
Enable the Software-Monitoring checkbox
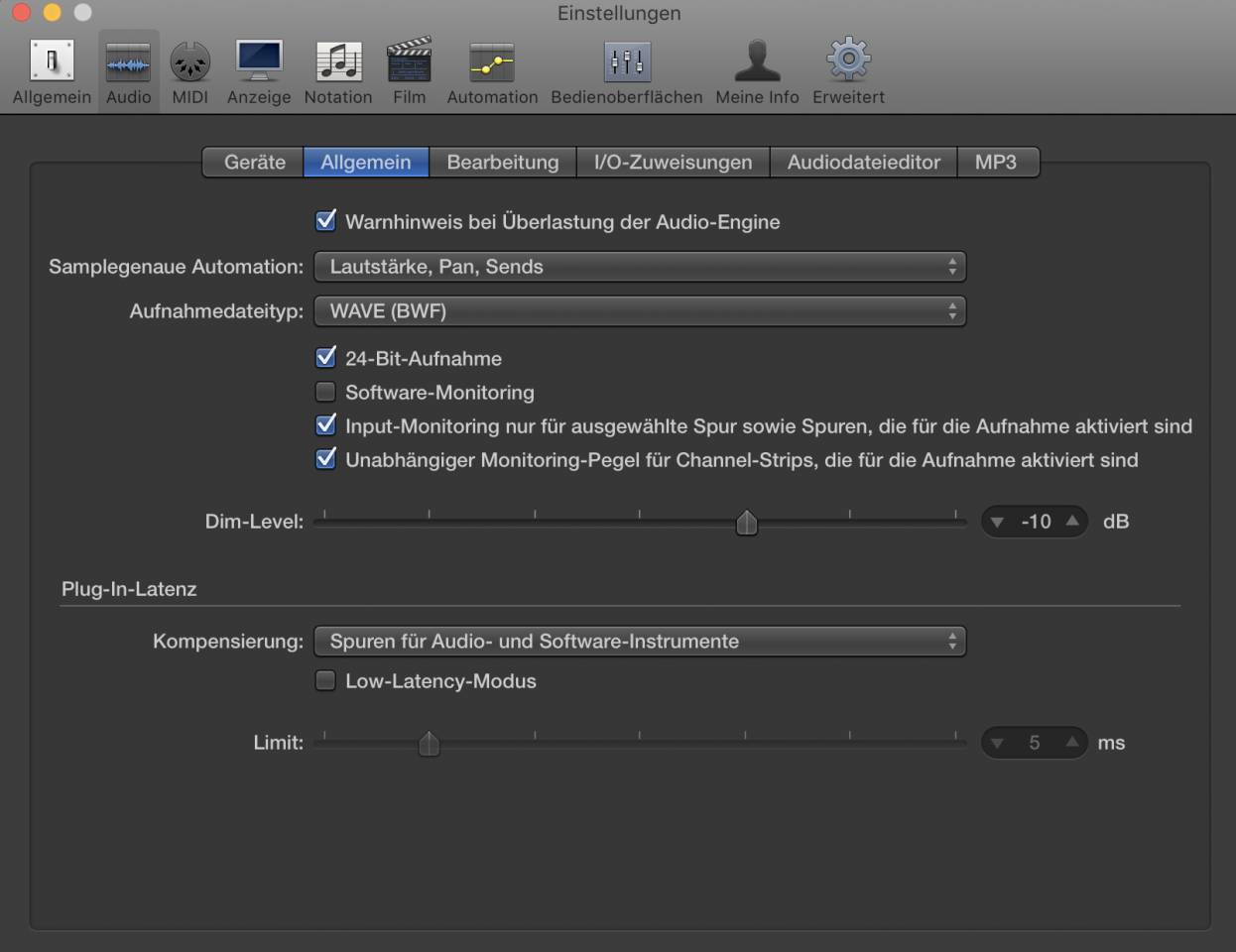tap(325, 392)
